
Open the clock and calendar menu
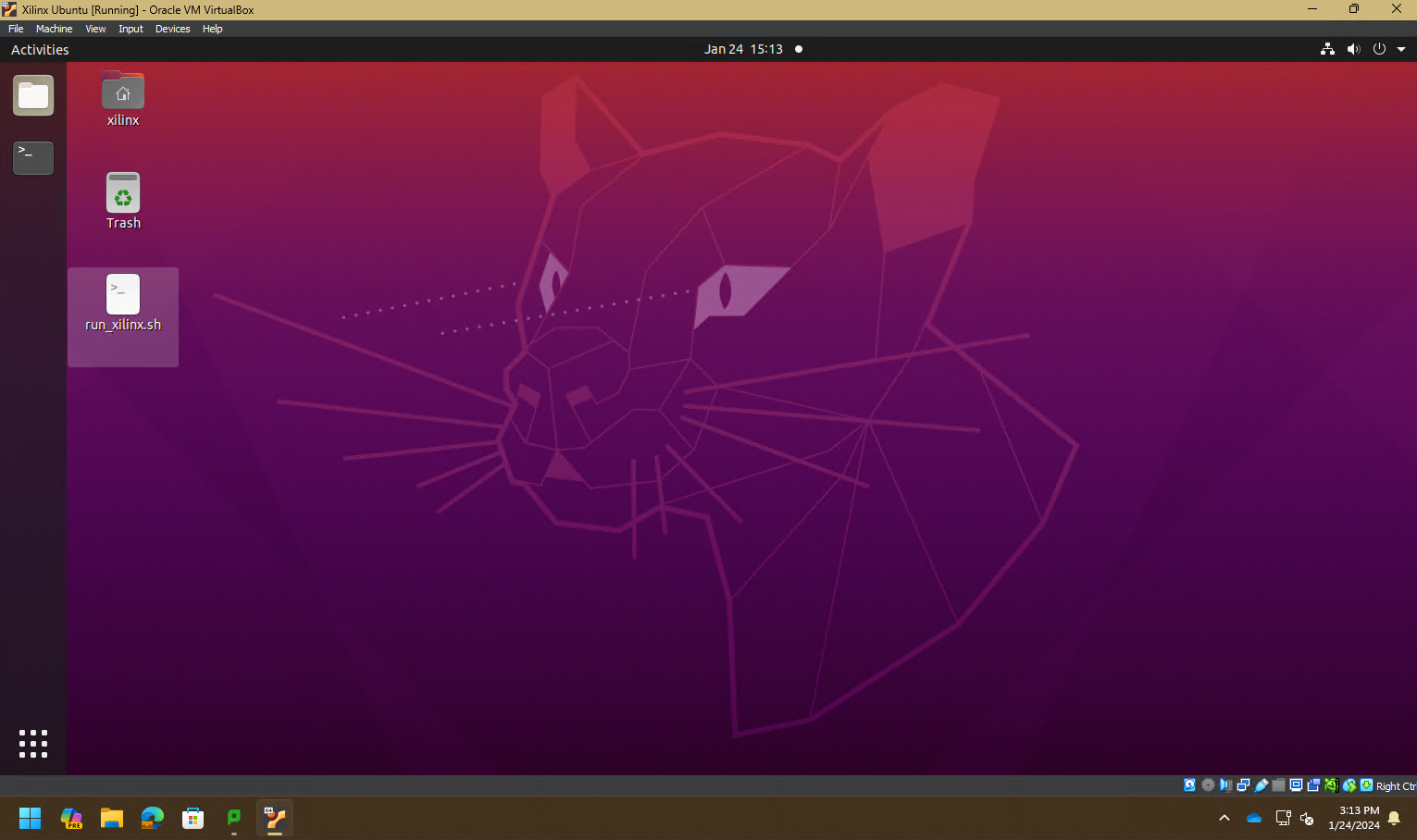point(743,49)
